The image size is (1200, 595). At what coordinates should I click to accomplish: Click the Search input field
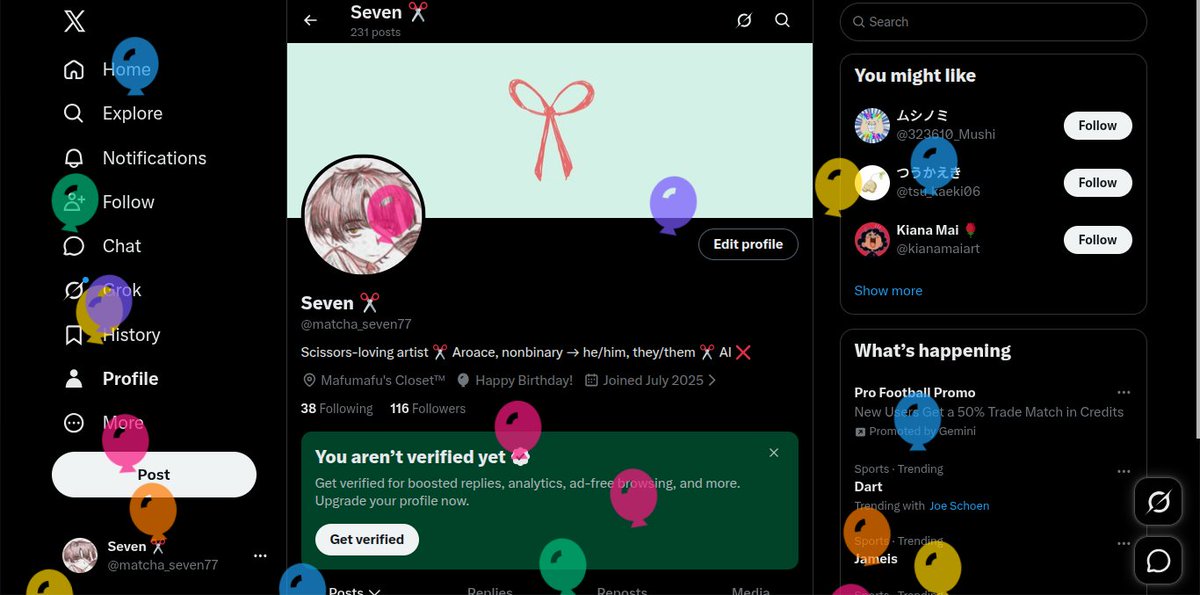click(x=993, y=21)
